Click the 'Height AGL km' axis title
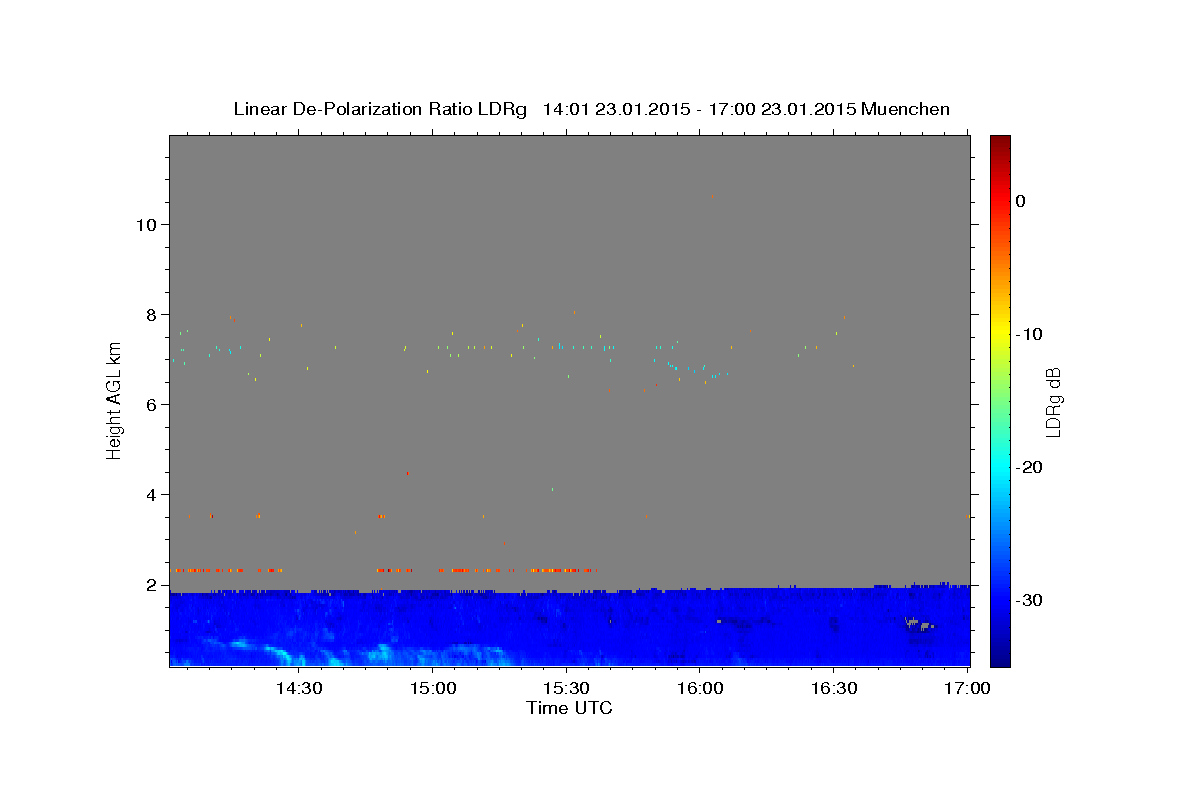This screenshot has width=1200, height=800. [x=115, y=400]
